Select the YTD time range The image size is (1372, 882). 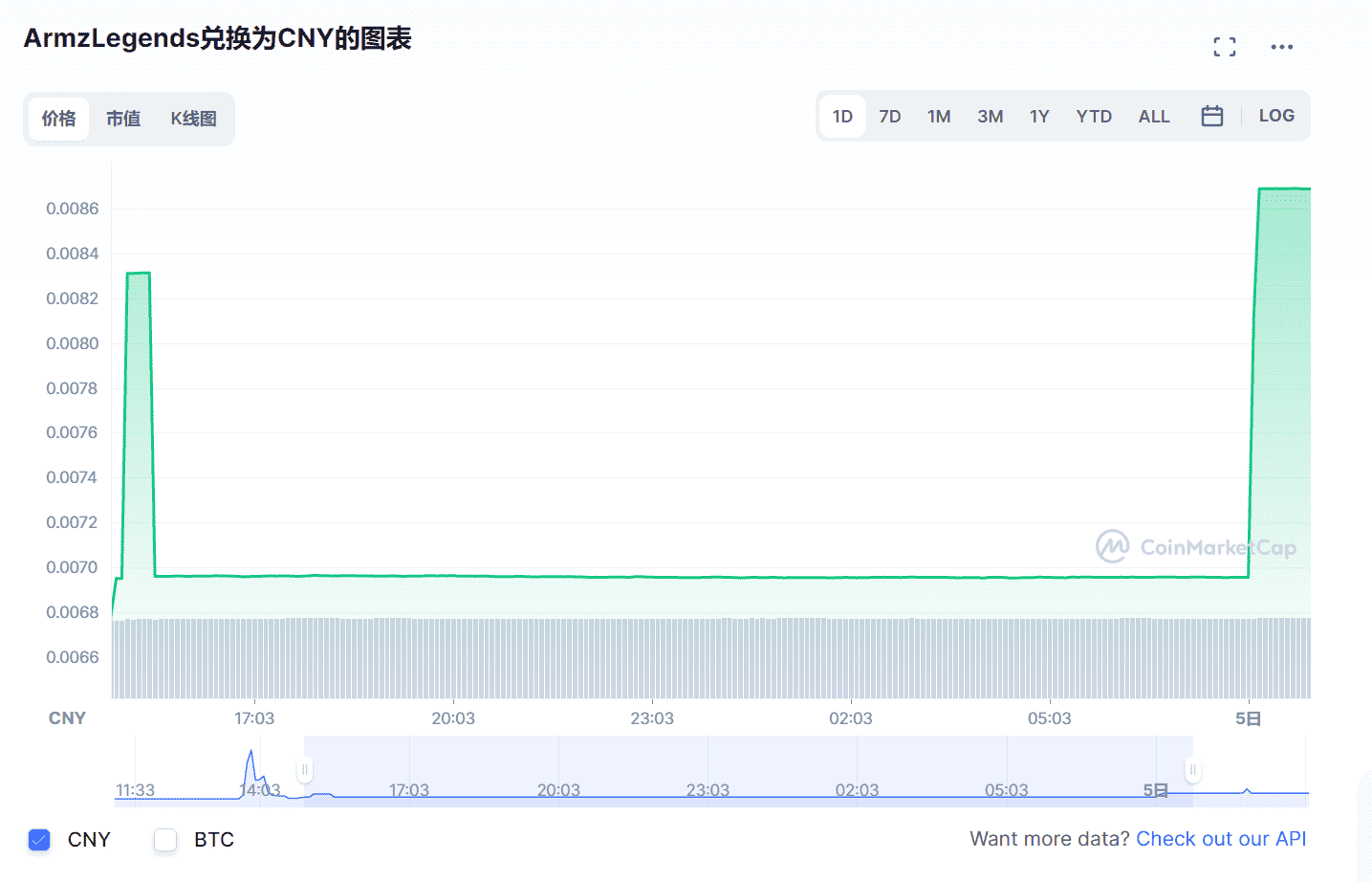coord(1094,117)
